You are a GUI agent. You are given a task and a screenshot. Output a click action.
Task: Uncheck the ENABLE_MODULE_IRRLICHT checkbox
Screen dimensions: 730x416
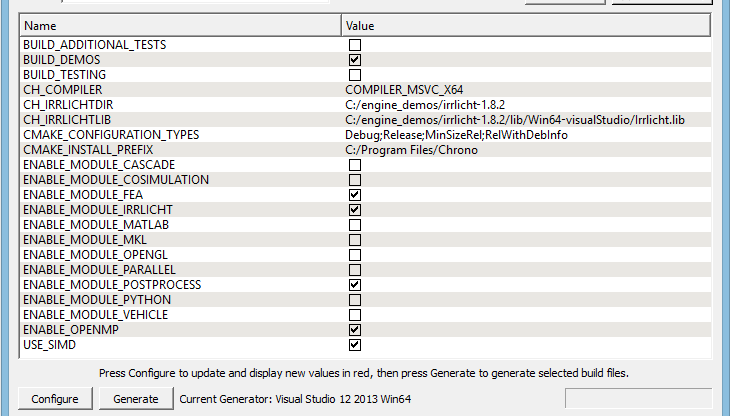point(354,210)
